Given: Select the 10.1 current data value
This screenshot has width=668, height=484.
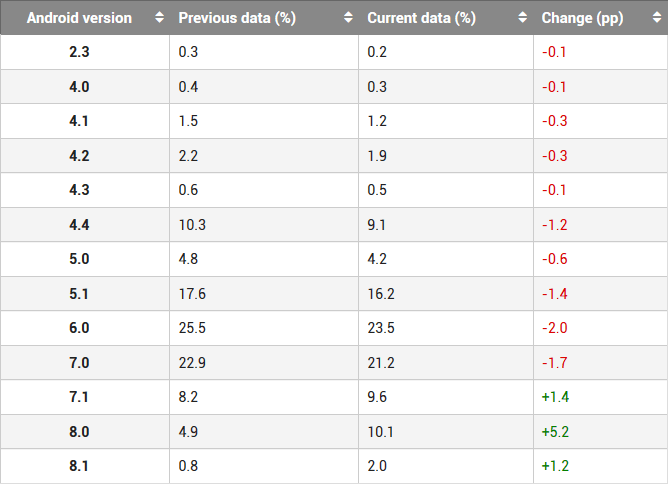Looking at the screenshot, I should 380,432.
